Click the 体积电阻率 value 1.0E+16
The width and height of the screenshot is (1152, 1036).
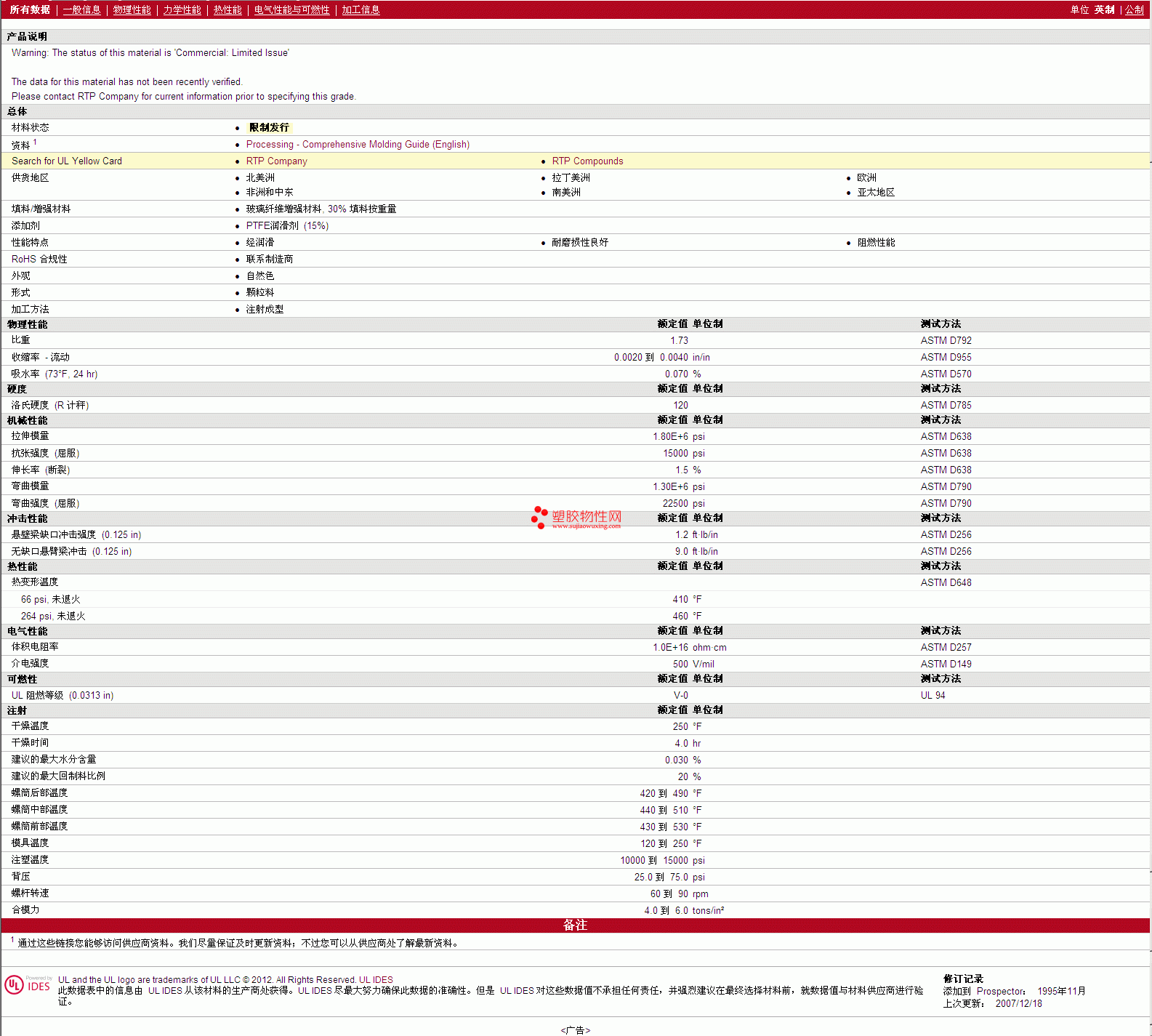click(670, 647)
